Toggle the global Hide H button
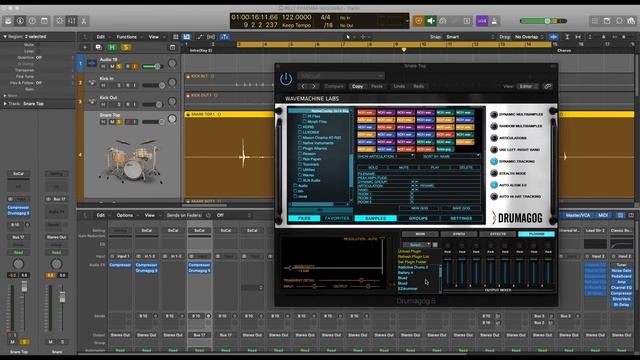The width and height of the screenshot is (640, 360). pos(112,47)
